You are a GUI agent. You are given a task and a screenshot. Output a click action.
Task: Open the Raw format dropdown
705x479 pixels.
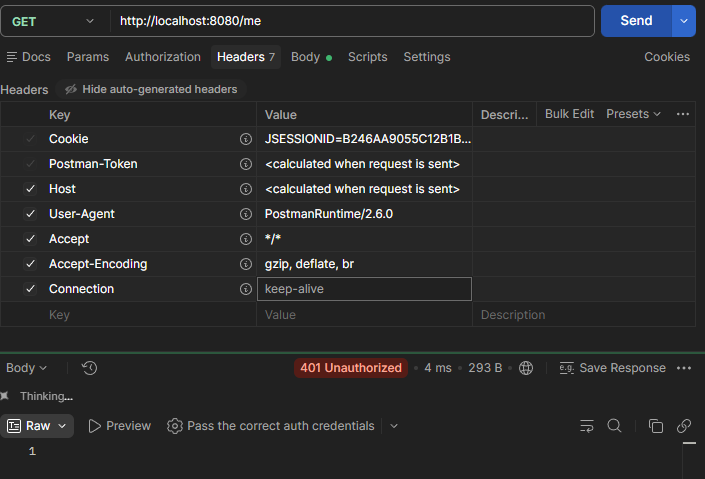tap(37, 426)
